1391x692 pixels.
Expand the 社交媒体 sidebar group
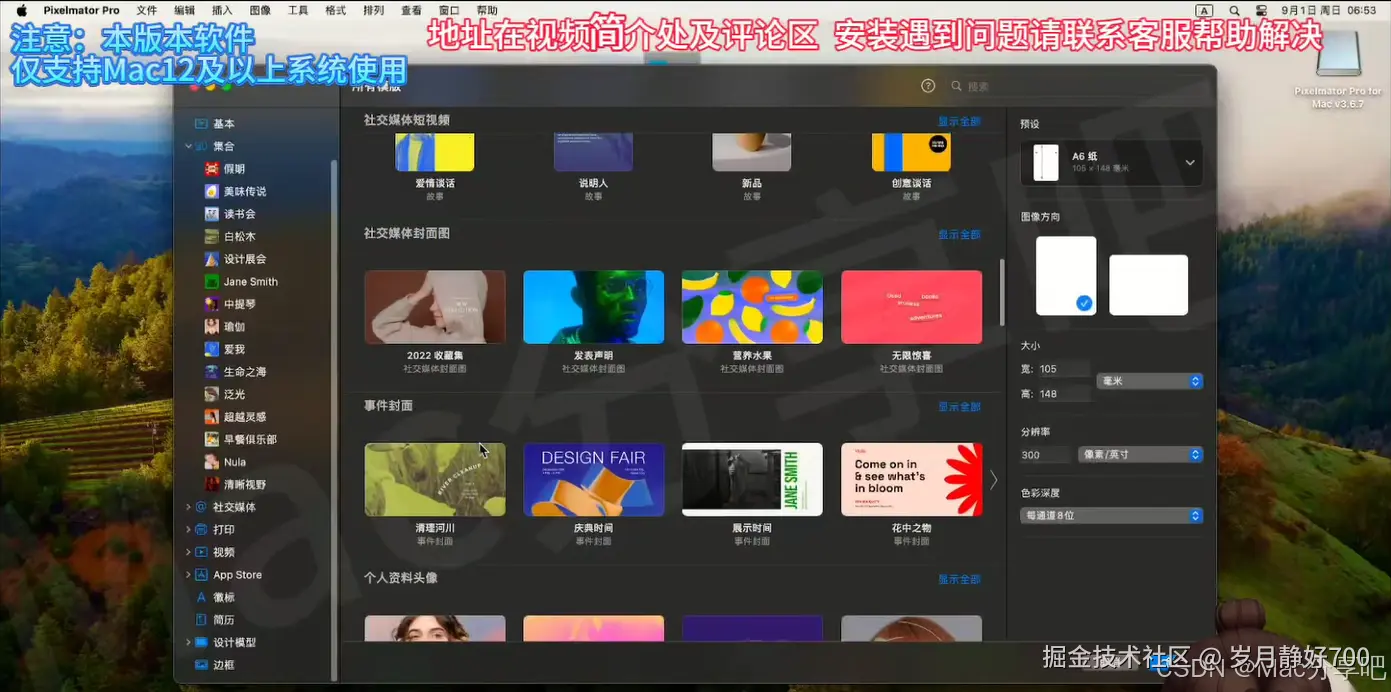(187, 507)
